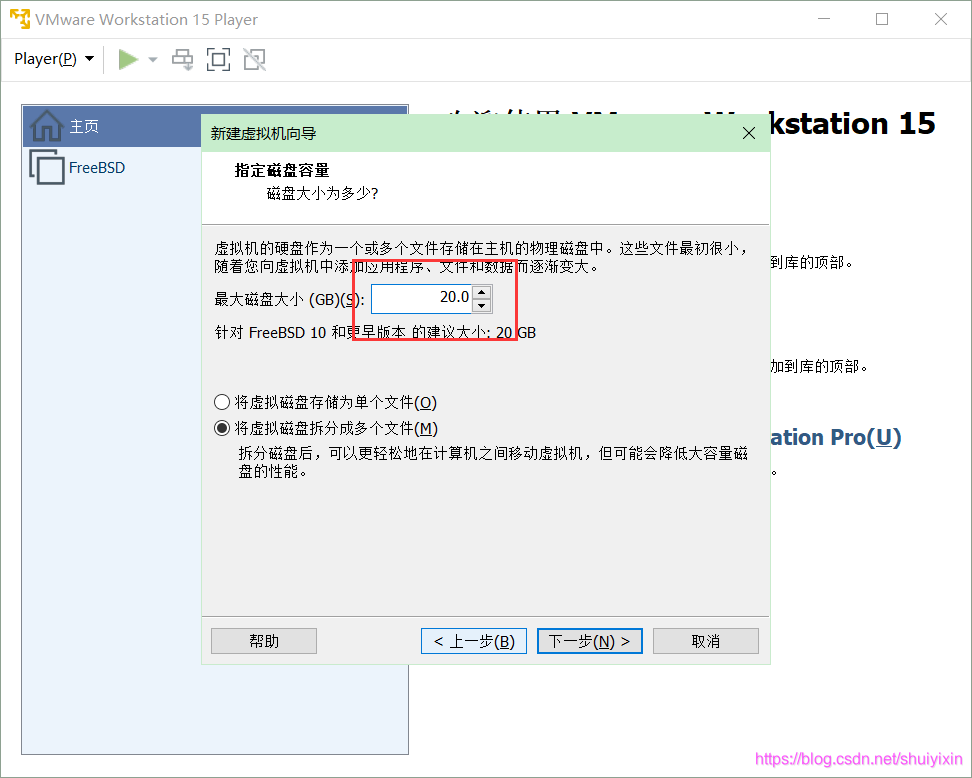Click the 帮助 button

click(264, 641)
